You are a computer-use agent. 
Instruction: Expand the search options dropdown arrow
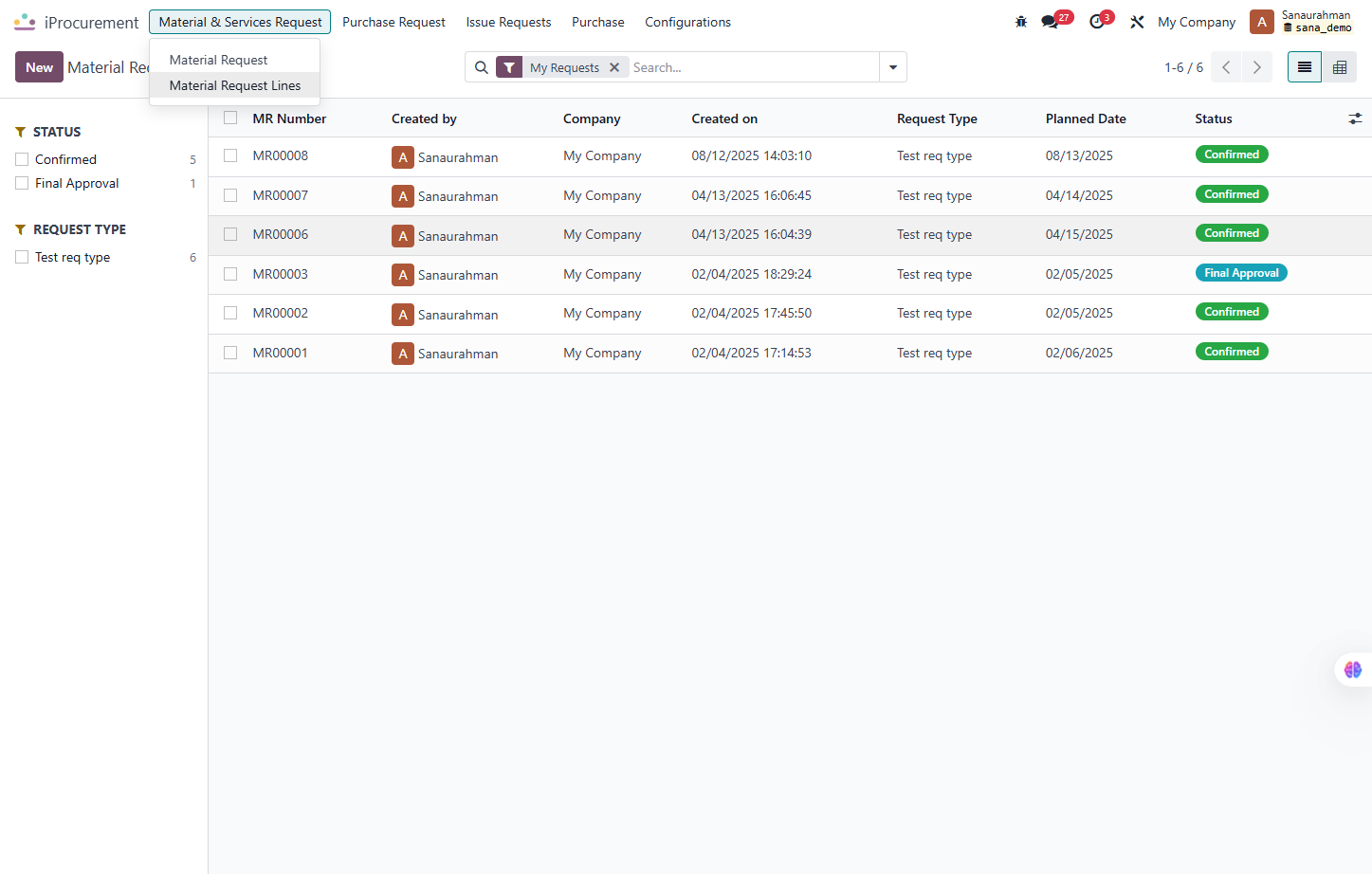click(893, 67)
